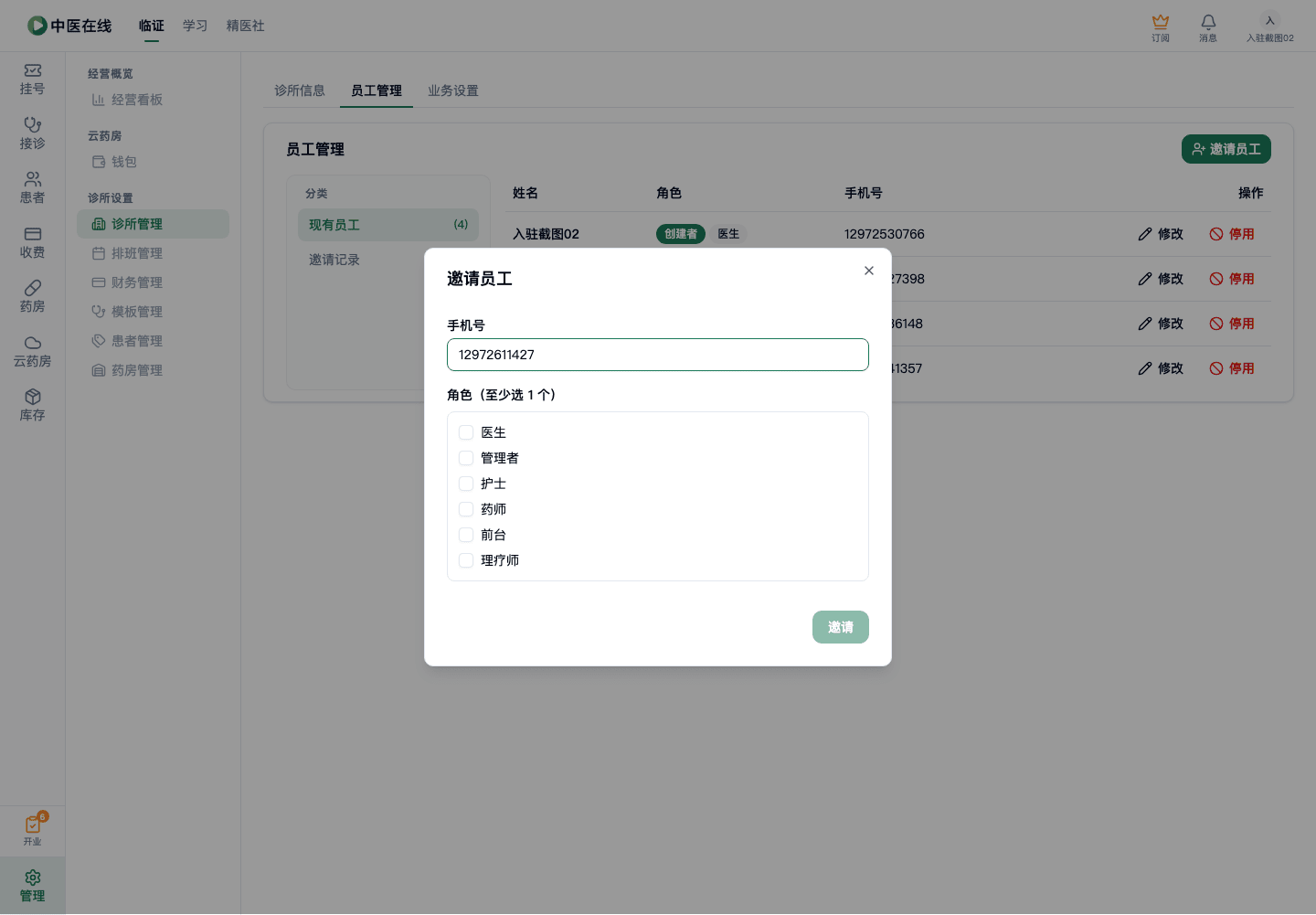Check the 管理者 role checkbox
Viewport: 1316px width, 915px height.
466,458
